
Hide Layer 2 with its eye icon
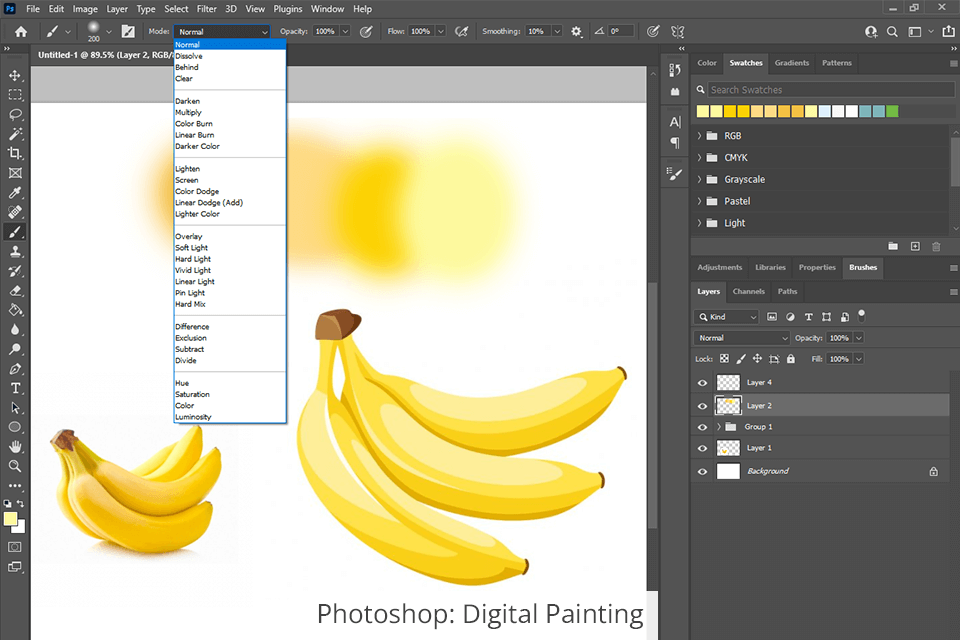pyautogui.click(x=702, y=405)
